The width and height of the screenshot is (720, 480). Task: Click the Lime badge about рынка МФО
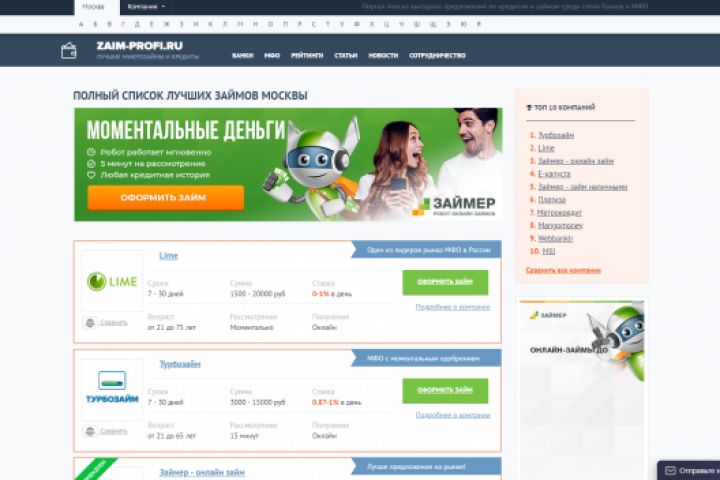tap(427, 250)
